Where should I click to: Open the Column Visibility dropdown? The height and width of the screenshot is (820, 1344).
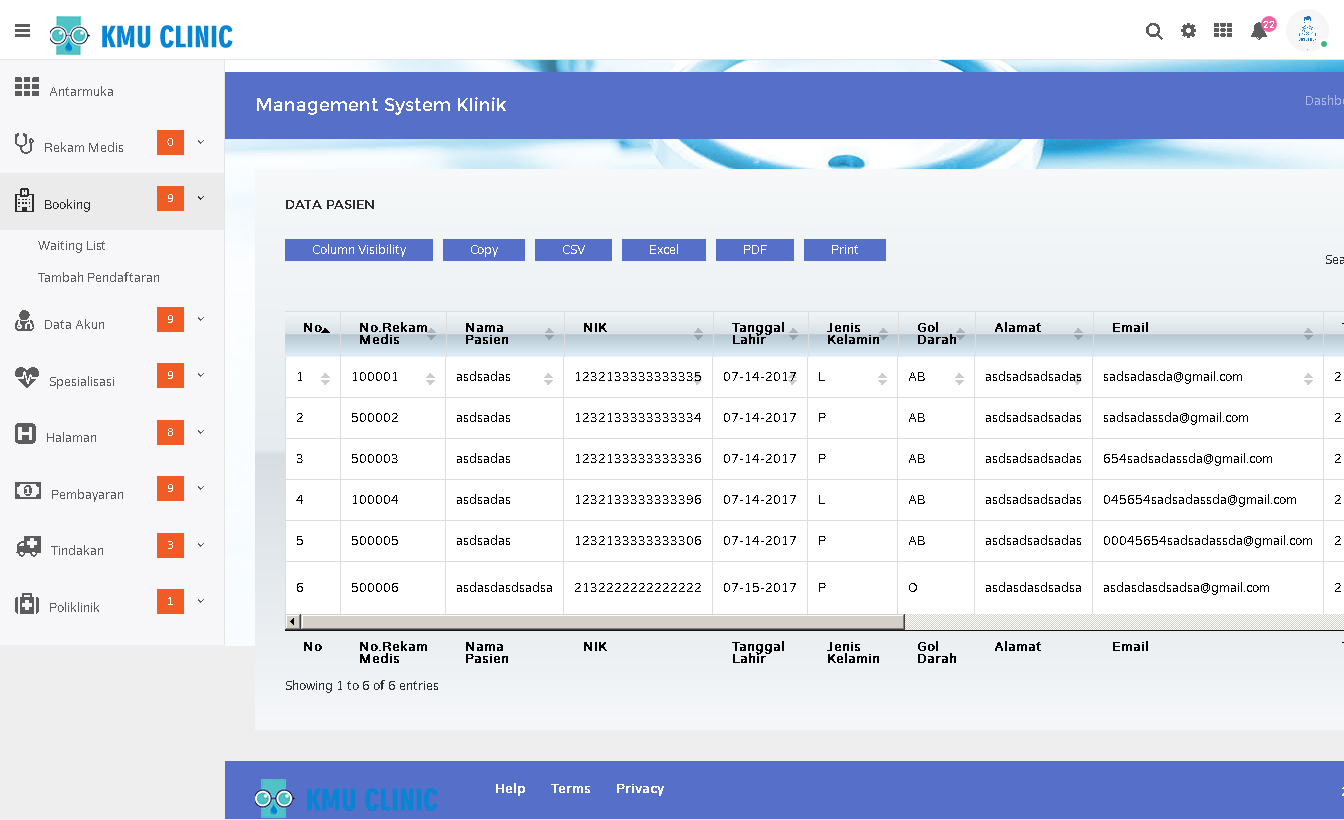(359, 250)
